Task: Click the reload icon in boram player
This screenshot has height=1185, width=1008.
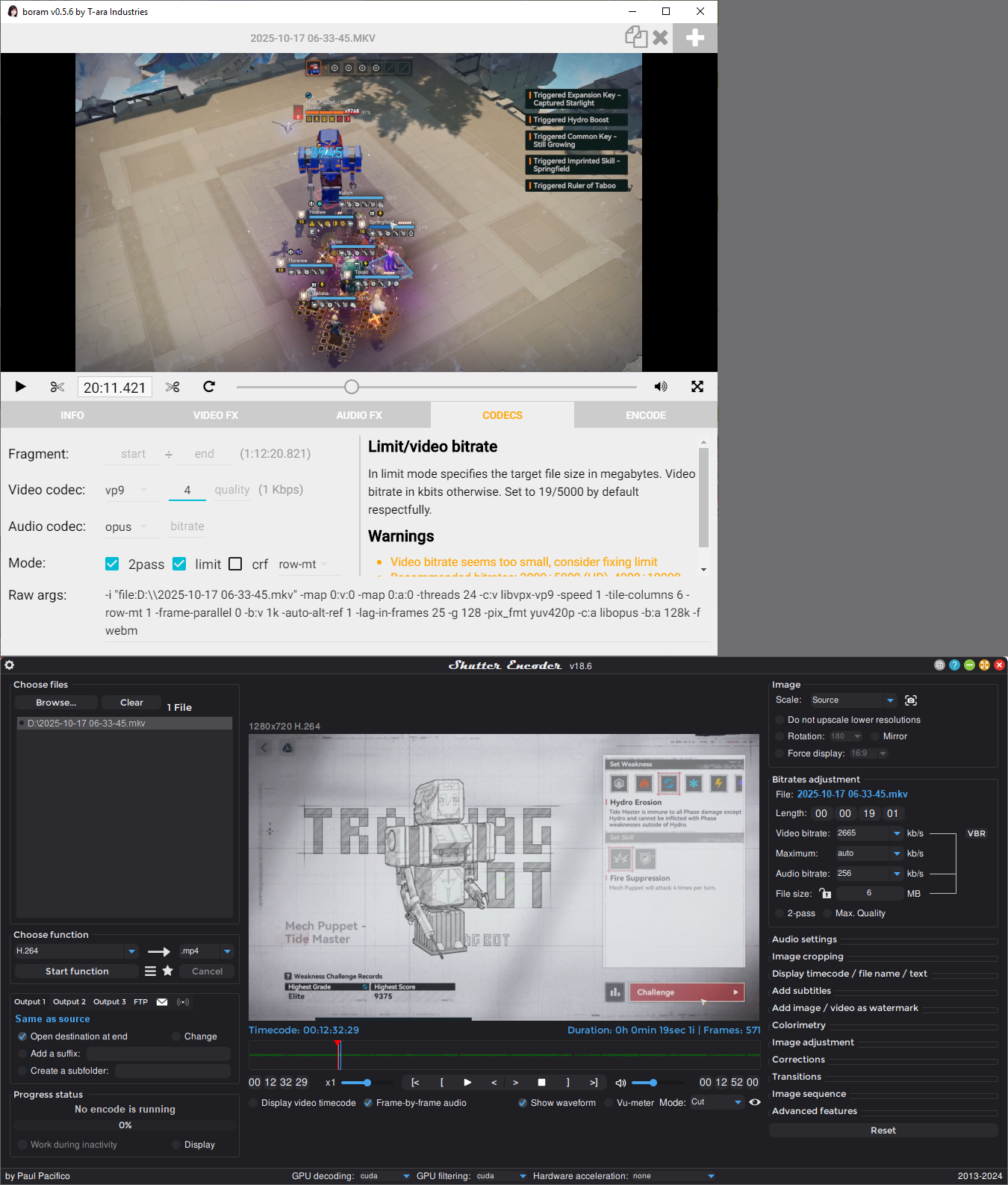Action: click(x=209, y=387)
